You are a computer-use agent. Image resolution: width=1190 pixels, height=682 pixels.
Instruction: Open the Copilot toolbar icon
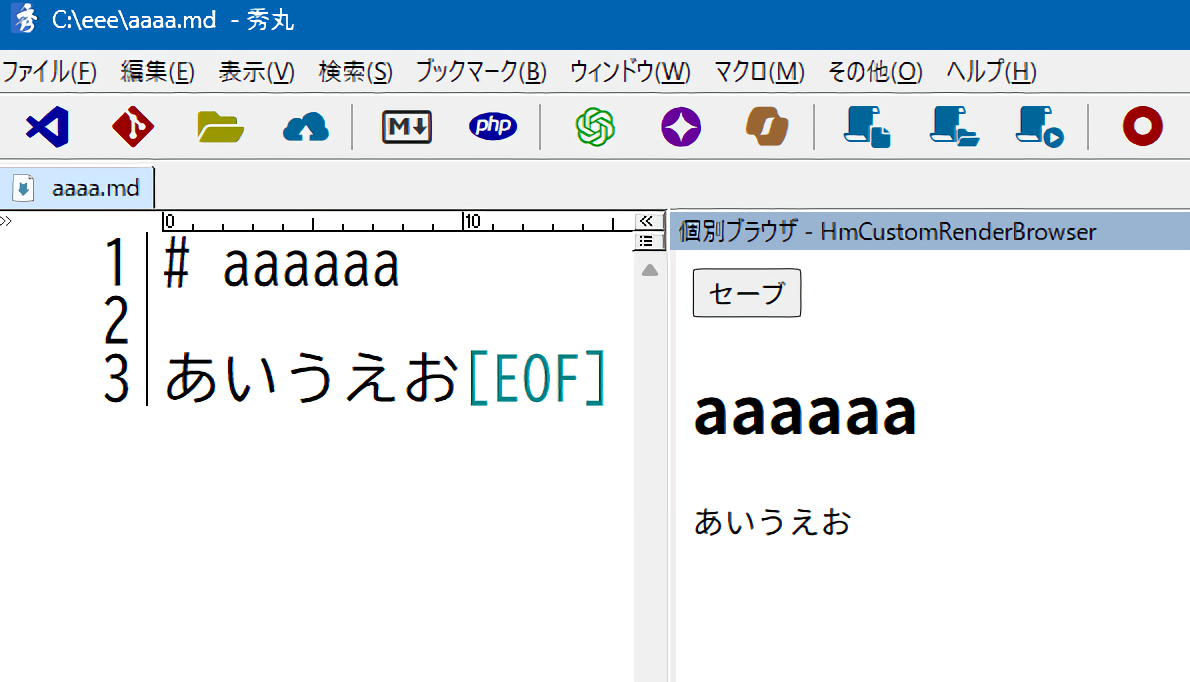[767, 127]
